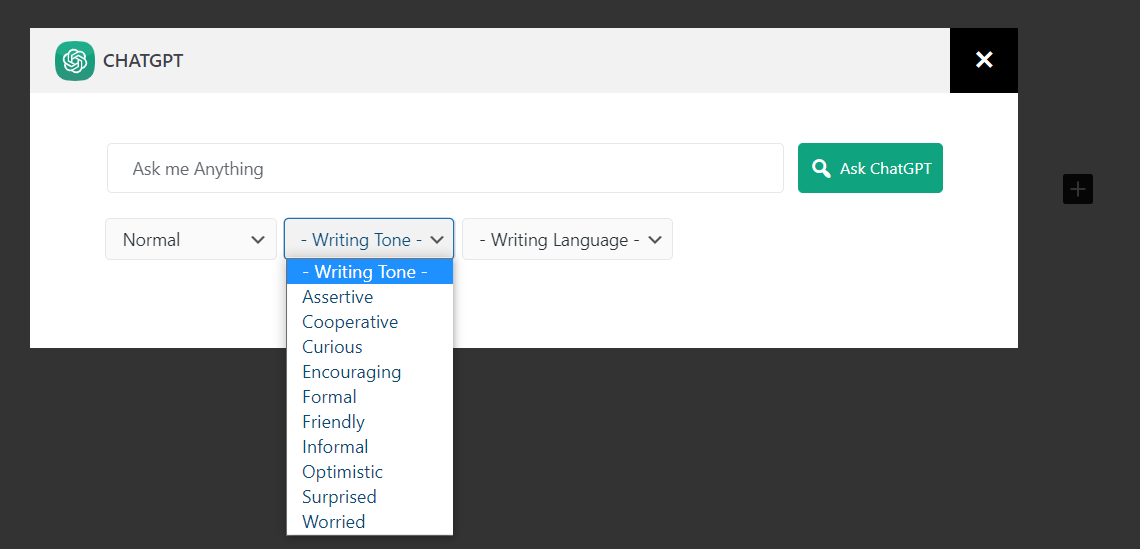Click the Ask ChatGPT button
1140x549 pixels.
870,168
